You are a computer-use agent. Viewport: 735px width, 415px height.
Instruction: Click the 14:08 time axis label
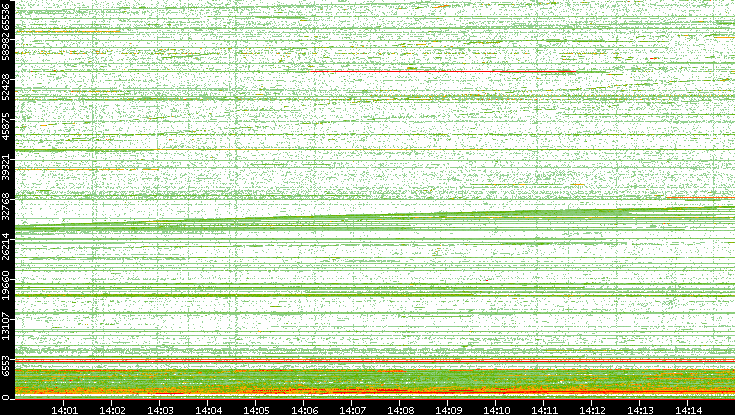400,409
